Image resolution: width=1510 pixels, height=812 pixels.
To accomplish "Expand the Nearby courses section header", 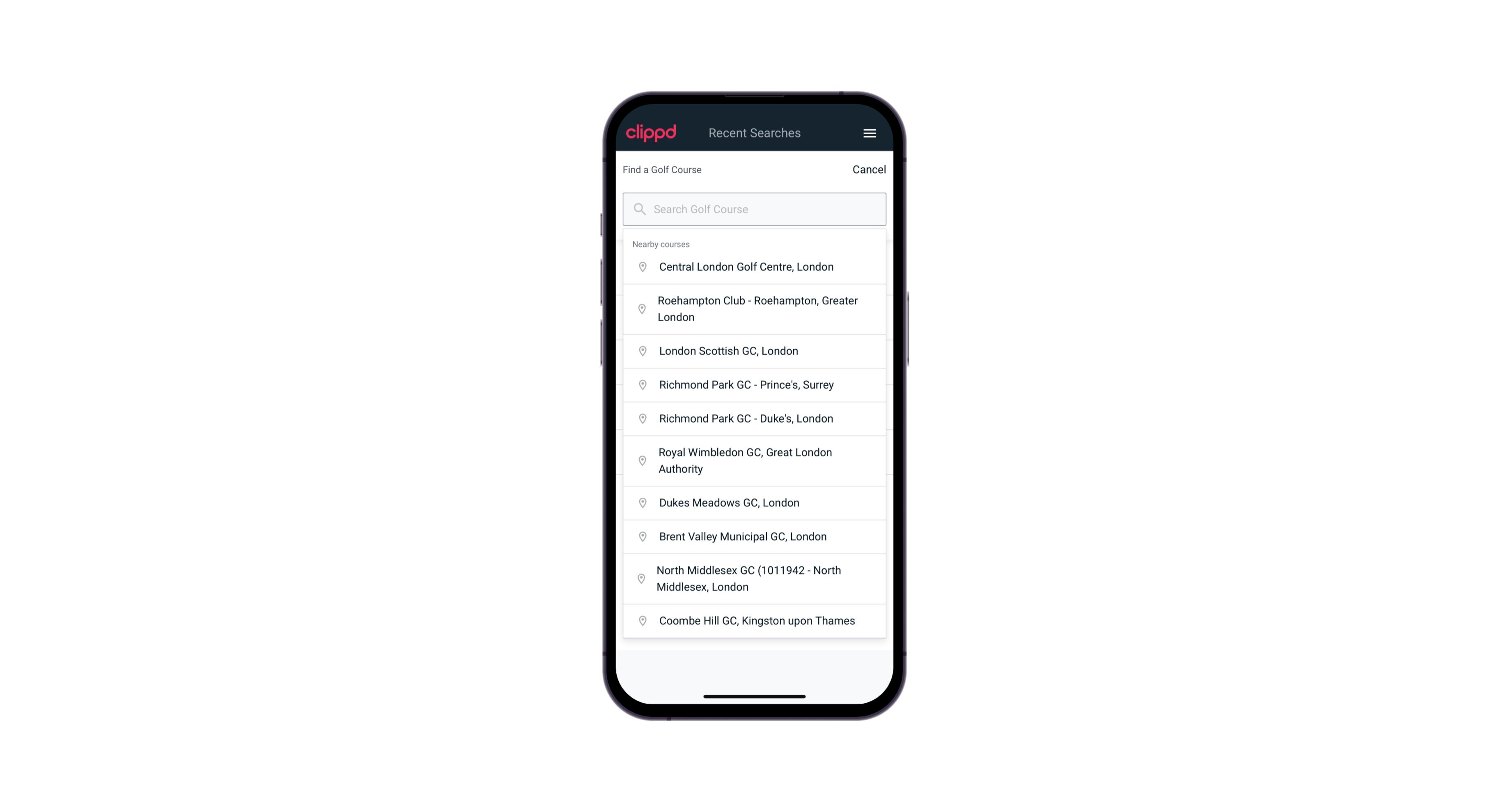I will (x=661, y=243).
